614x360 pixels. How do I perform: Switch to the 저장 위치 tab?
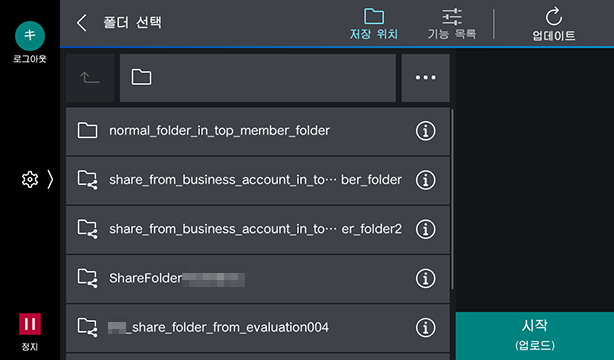[374, 24]
